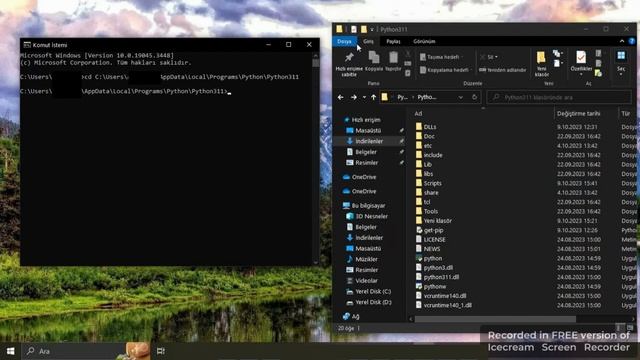Select the Scripts folder
Screen dimensions: 640x360
(x=429, y=183)
